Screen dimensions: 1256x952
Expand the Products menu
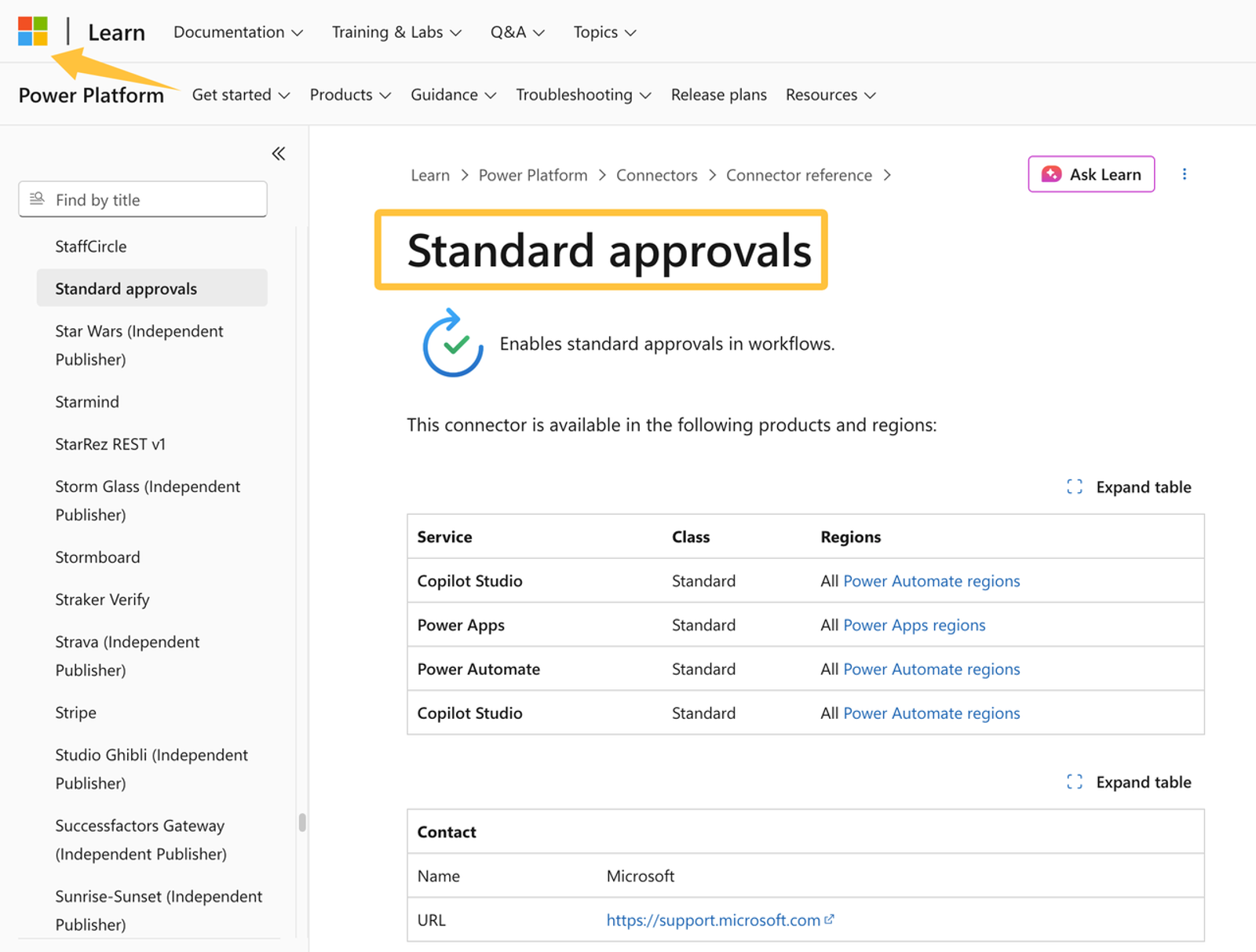tap(350, 95)
